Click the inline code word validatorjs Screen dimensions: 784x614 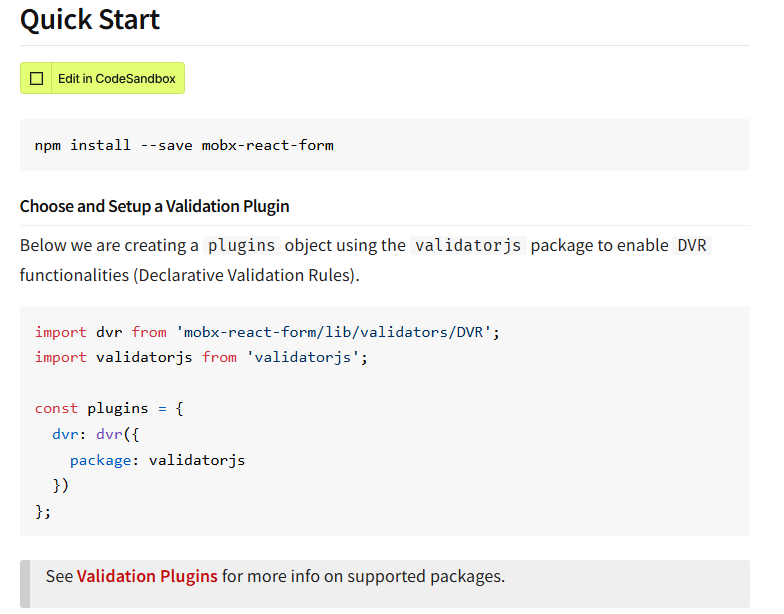468,246
